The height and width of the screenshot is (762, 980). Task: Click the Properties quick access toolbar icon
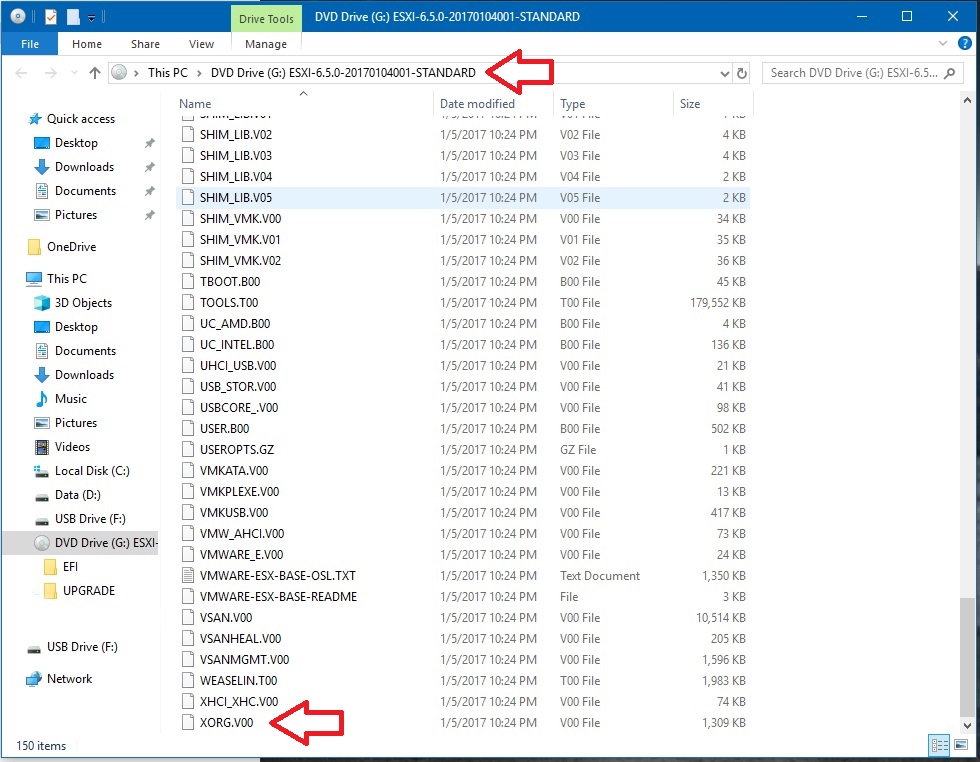51,17
